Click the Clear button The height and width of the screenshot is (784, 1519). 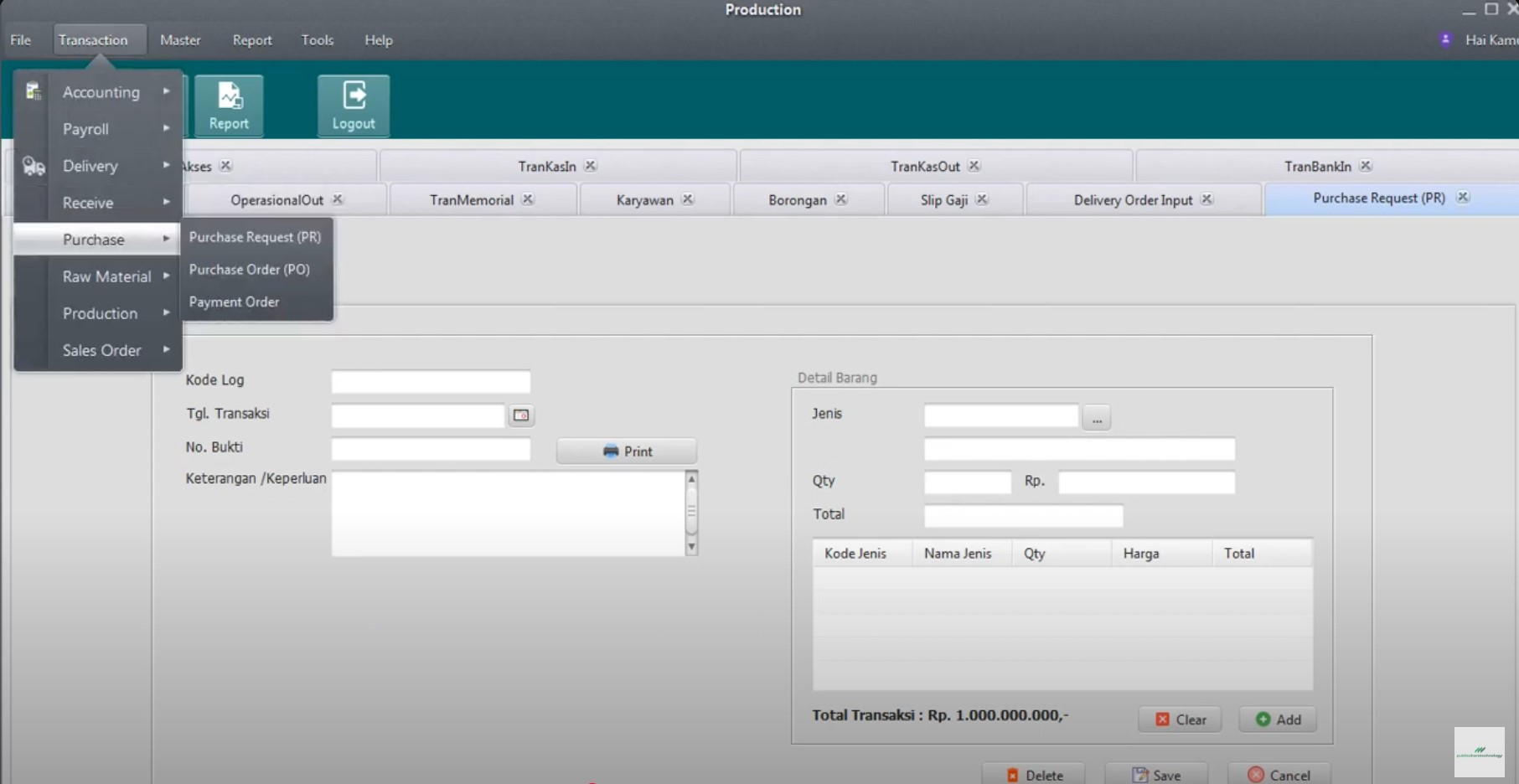(1180, 720)
